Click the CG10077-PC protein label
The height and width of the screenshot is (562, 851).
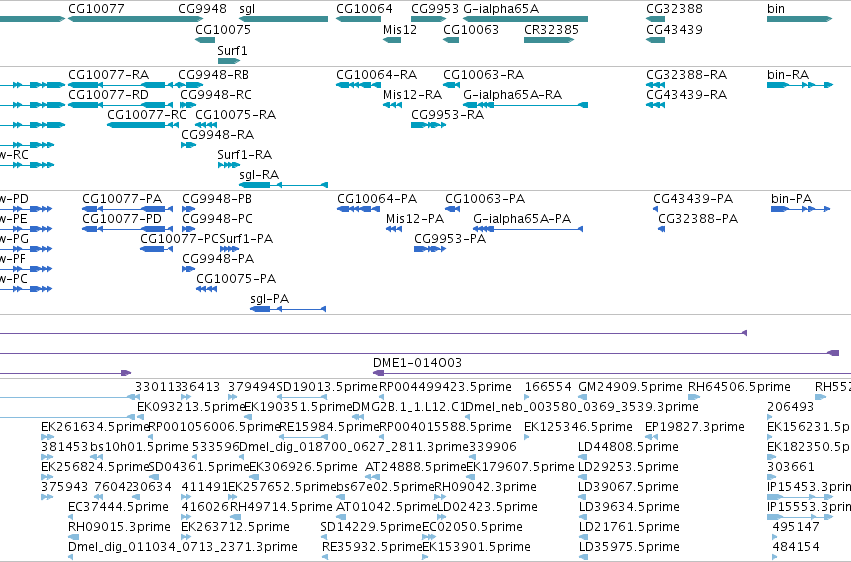pos(180,239)
